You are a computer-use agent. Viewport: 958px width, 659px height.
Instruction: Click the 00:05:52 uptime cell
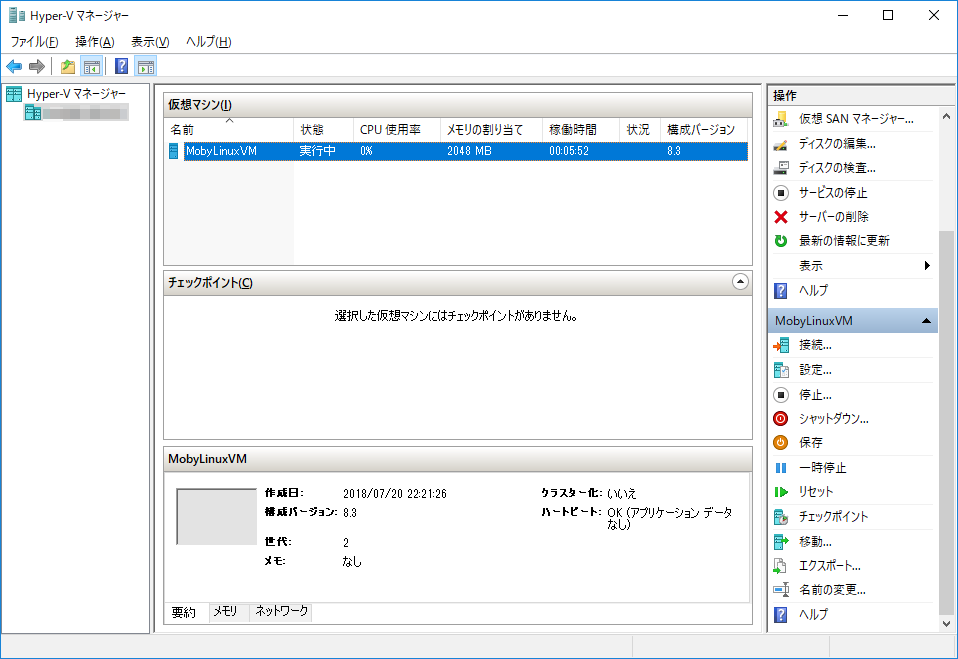pos(569,151)
